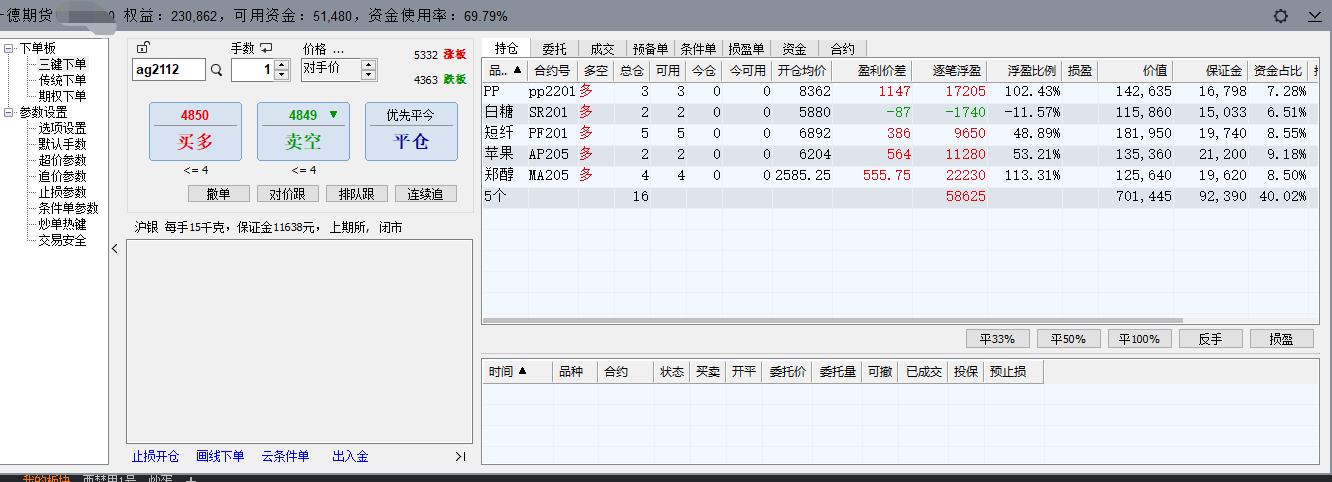Select 追价参数 in the tree
Screen dimensions: 1332x482
62,176
